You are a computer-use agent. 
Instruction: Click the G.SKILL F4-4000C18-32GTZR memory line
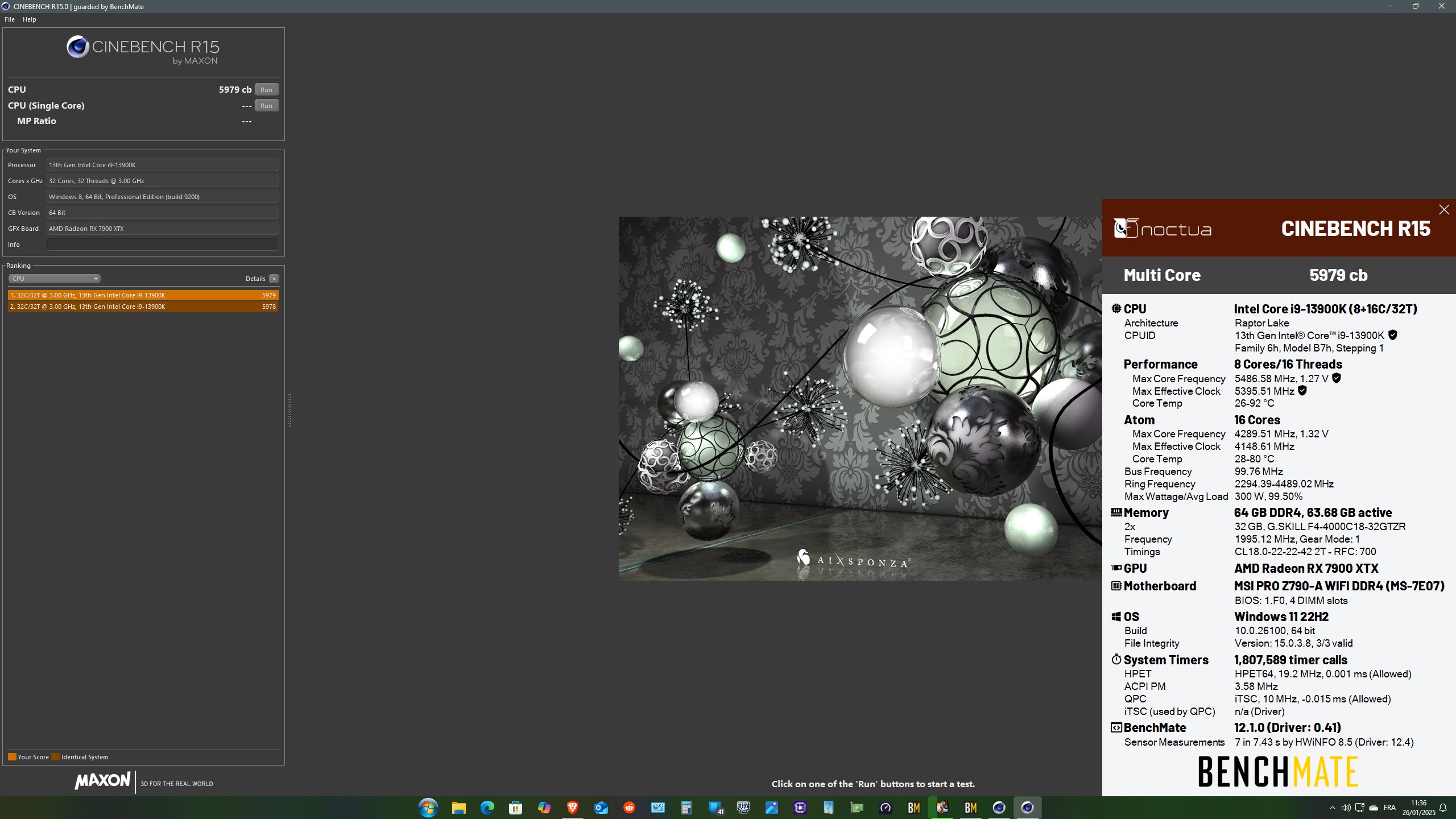tap(1320, 527)
